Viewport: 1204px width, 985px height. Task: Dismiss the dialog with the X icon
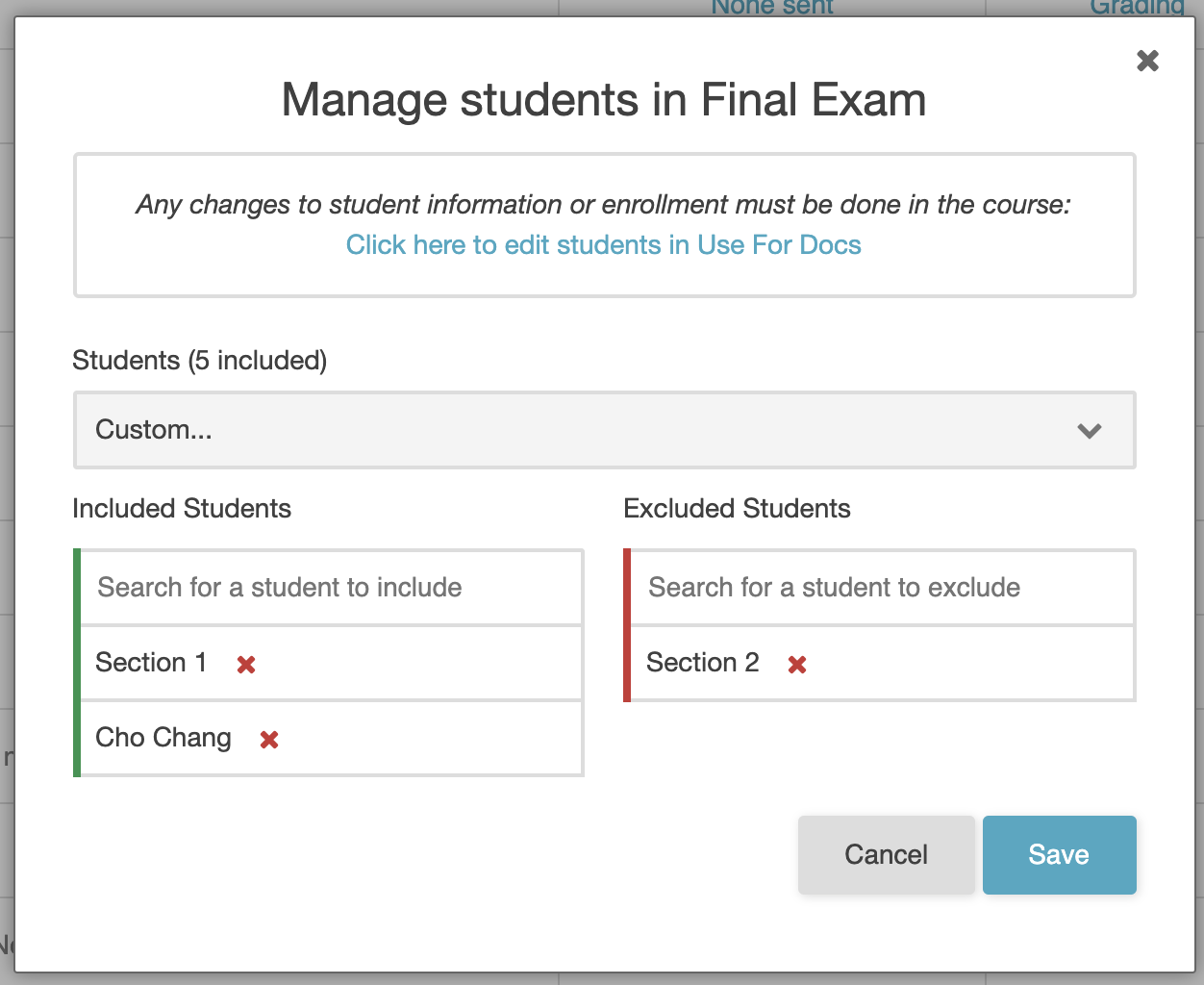point(1147,60)
